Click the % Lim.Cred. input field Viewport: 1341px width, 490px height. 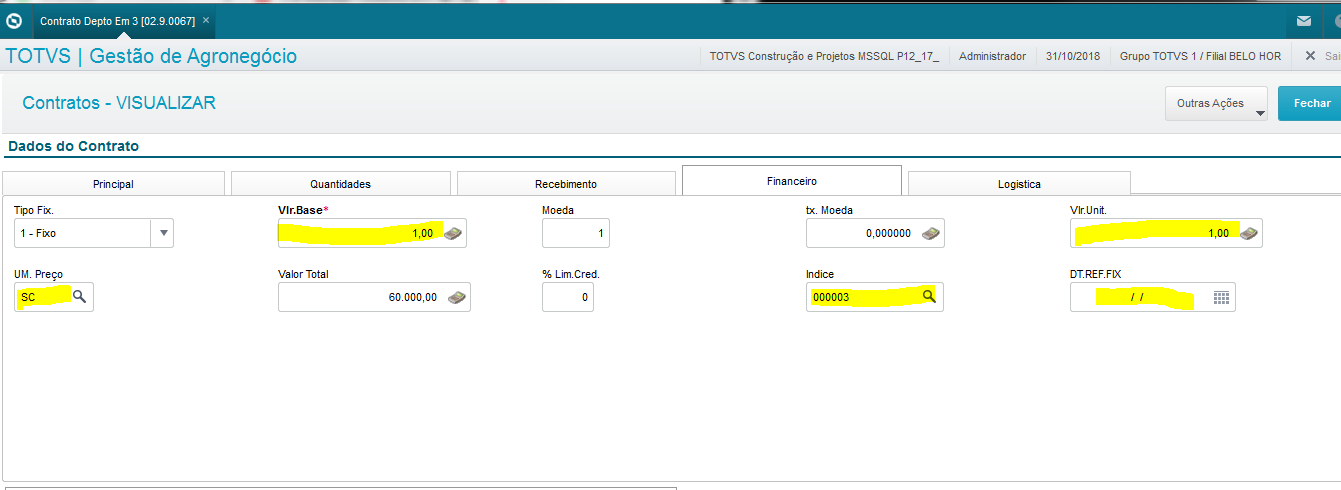[x=568, y=297]
